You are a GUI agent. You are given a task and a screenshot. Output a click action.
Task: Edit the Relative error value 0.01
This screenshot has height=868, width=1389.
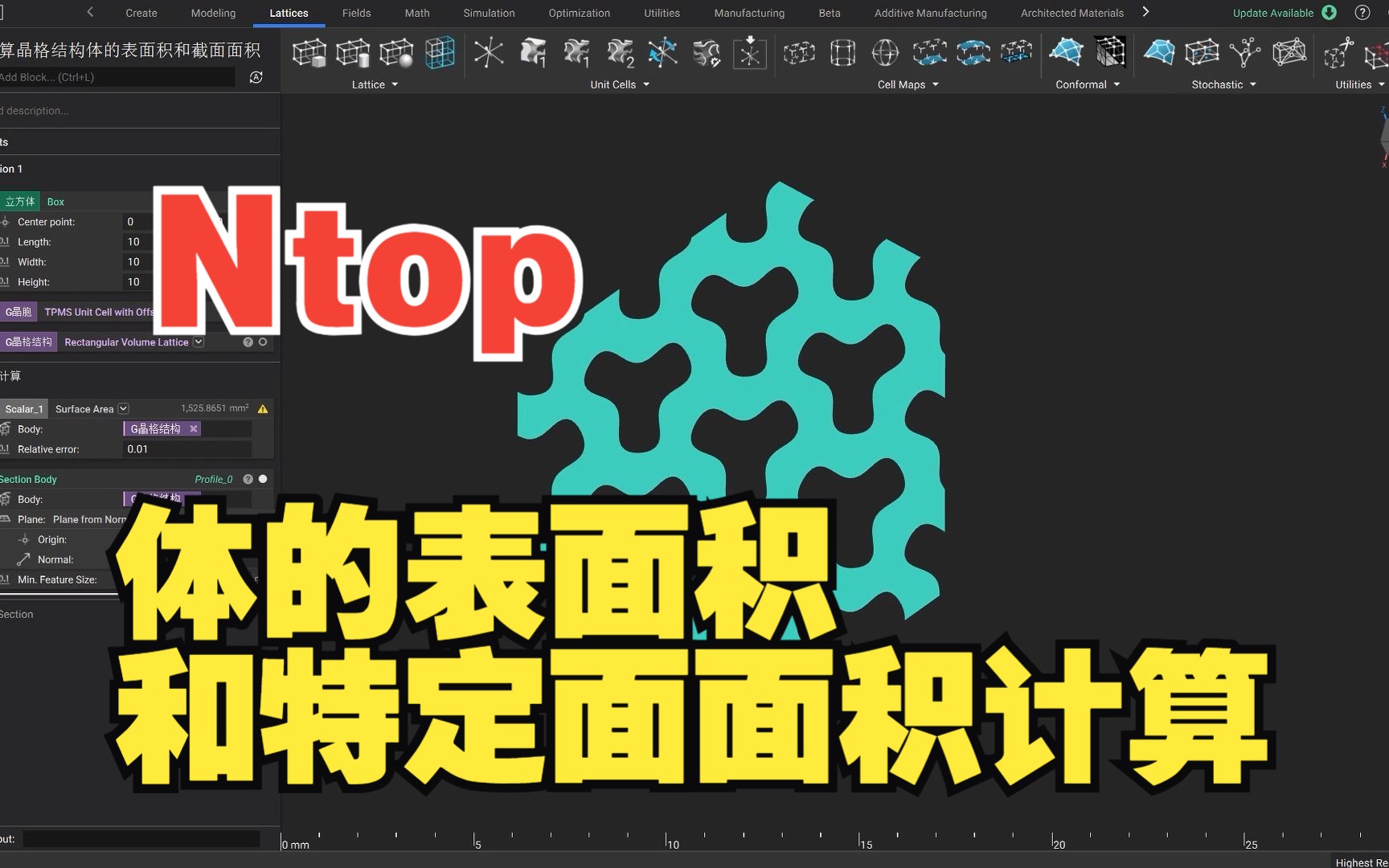click(x=187, y=449)
